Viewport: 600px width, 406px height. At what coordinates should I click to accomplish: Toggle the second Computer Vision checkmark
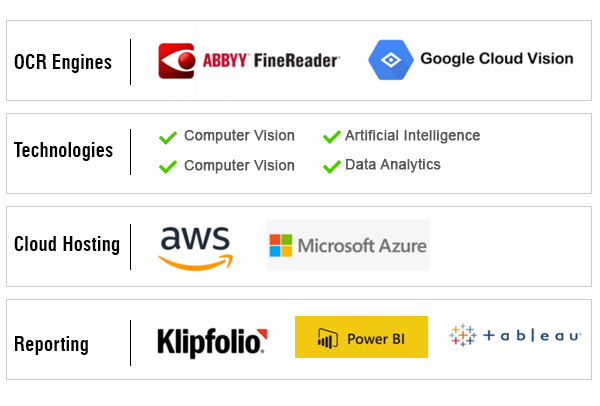click(x=168, y=167)
